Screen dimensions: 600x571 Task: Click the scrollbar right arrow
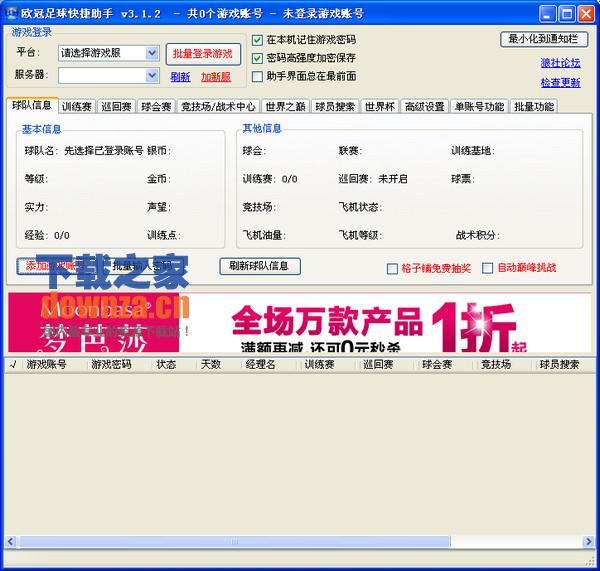tap(589, 542)
